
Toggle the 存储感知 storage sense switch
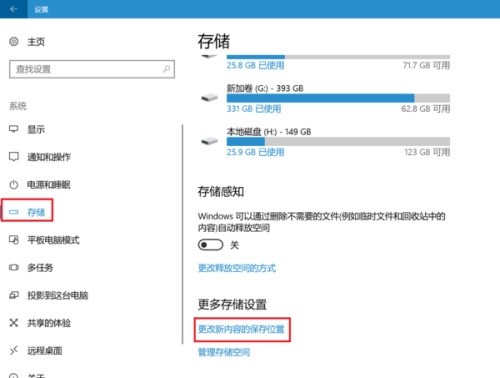click(210, 245)
